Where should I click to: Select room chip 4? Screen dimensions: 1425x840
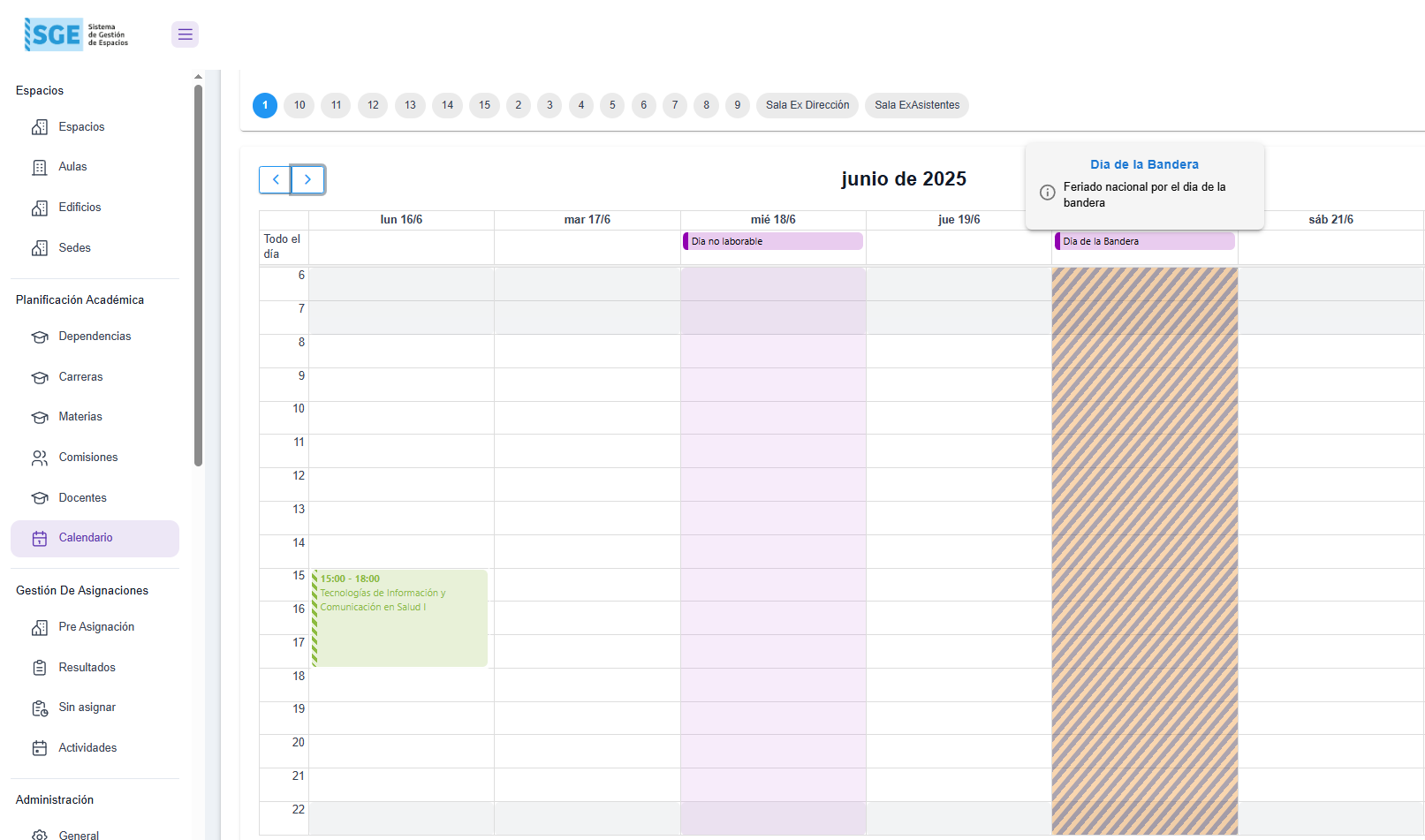[x=581, y=105]
